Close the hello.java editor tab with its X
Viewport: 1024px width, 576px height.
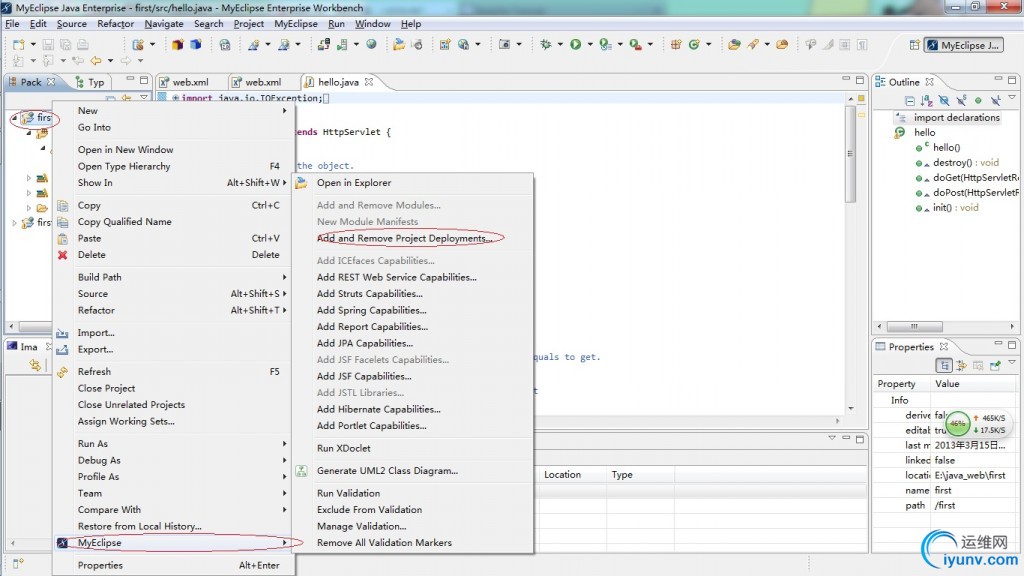click(369, 82)
